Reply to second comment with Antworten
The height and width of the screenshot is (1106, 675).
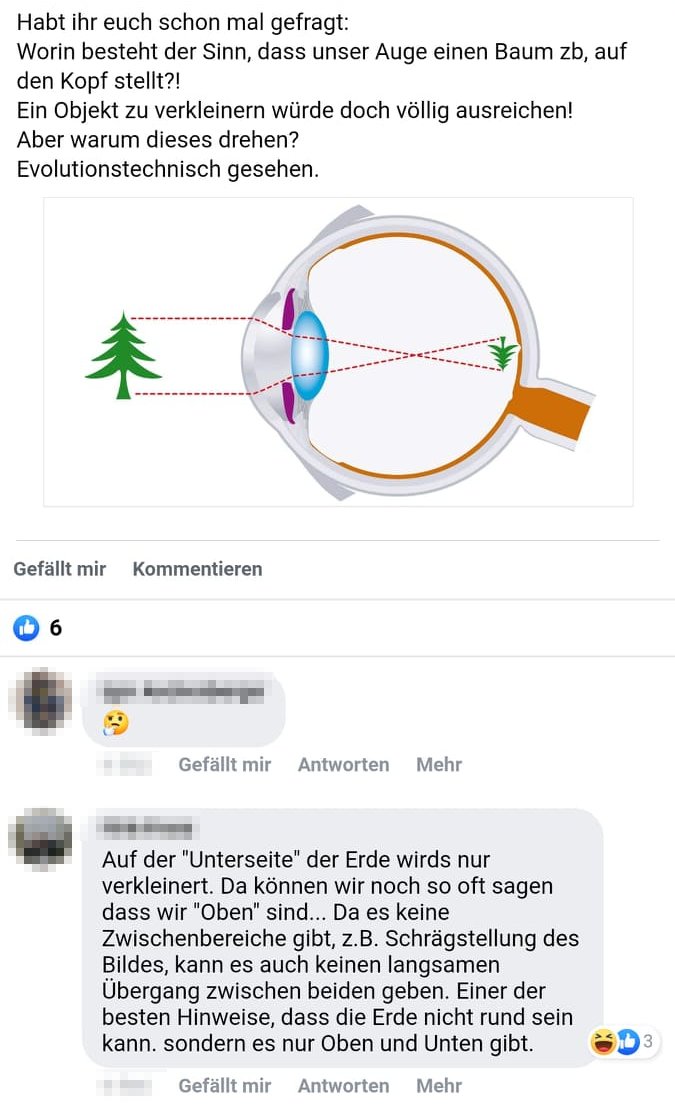[343, 1086]
